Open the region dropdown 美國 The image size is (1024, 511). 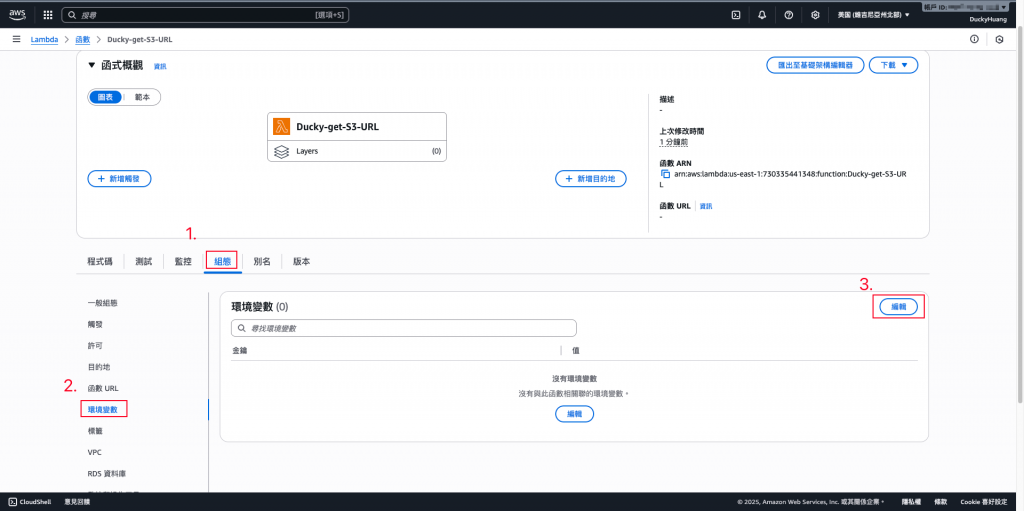point(873,14)
